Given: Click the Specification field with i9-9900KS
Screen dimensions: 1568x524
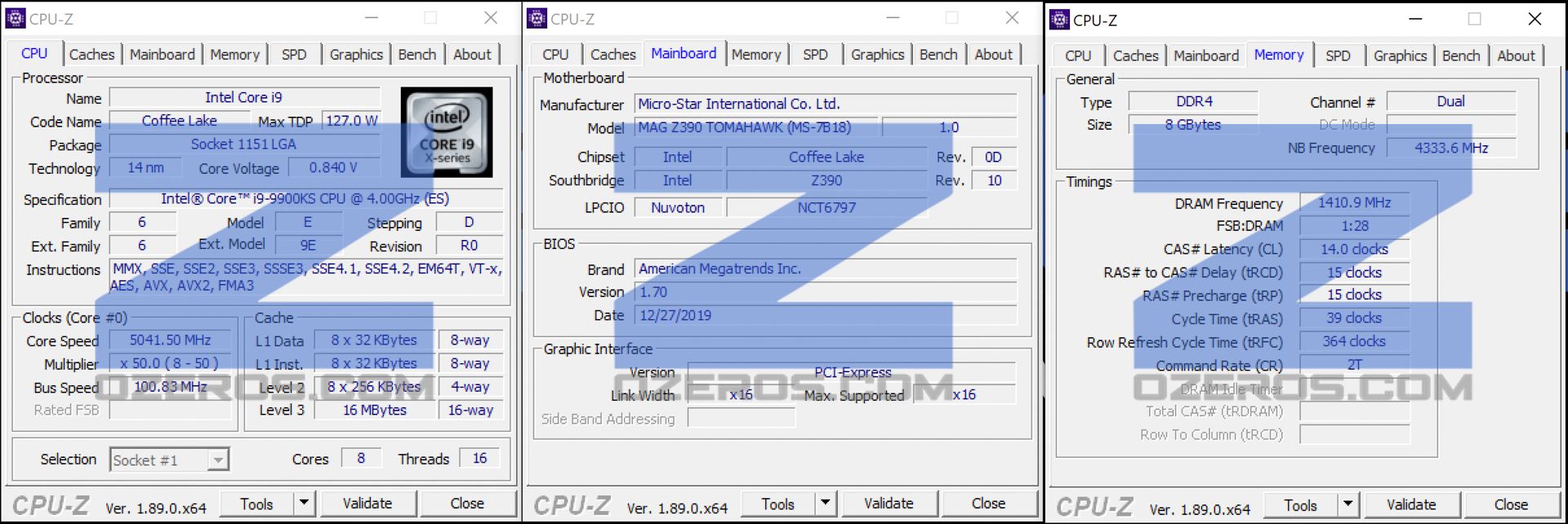Looking at the screenshot, I should tap(305, 199).
